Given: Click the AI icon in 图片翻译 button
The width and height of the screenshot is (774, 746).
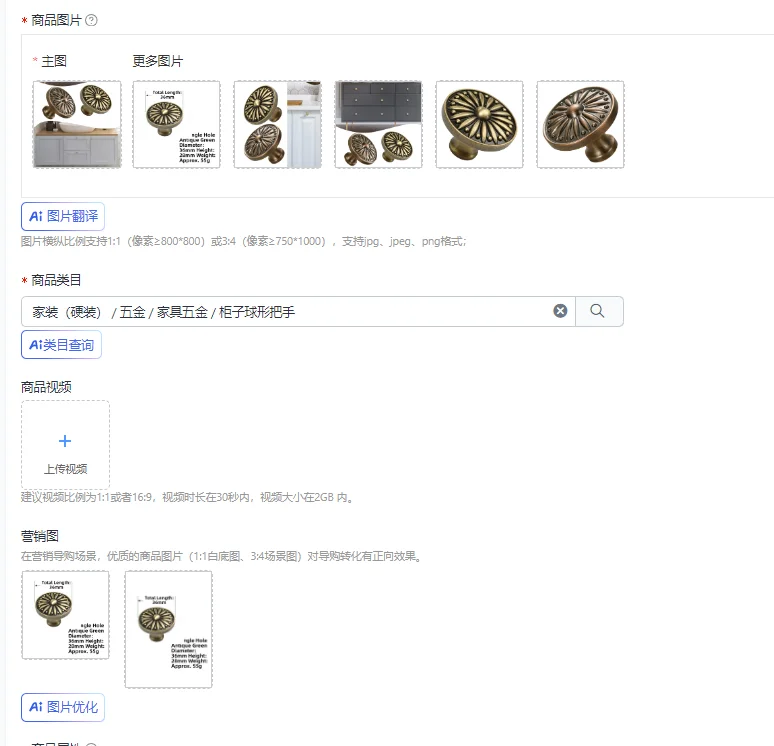Looking at the screenshot, I should pyautogui.click(x=36, y=216).
